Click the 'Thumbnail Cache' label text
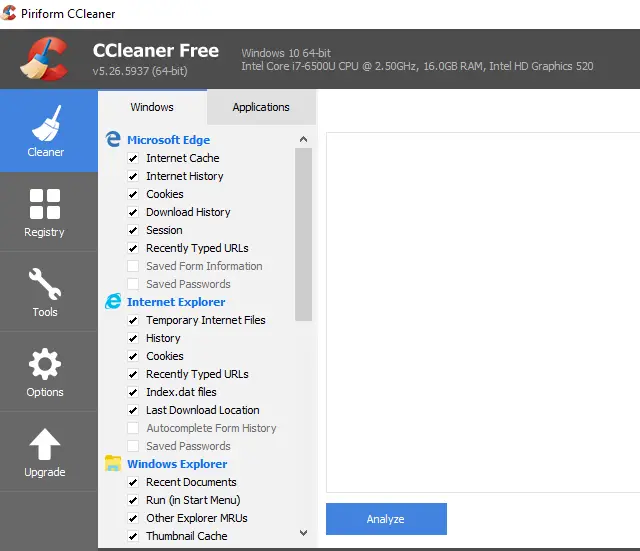The image size is (640, 551). coord(187,536)
